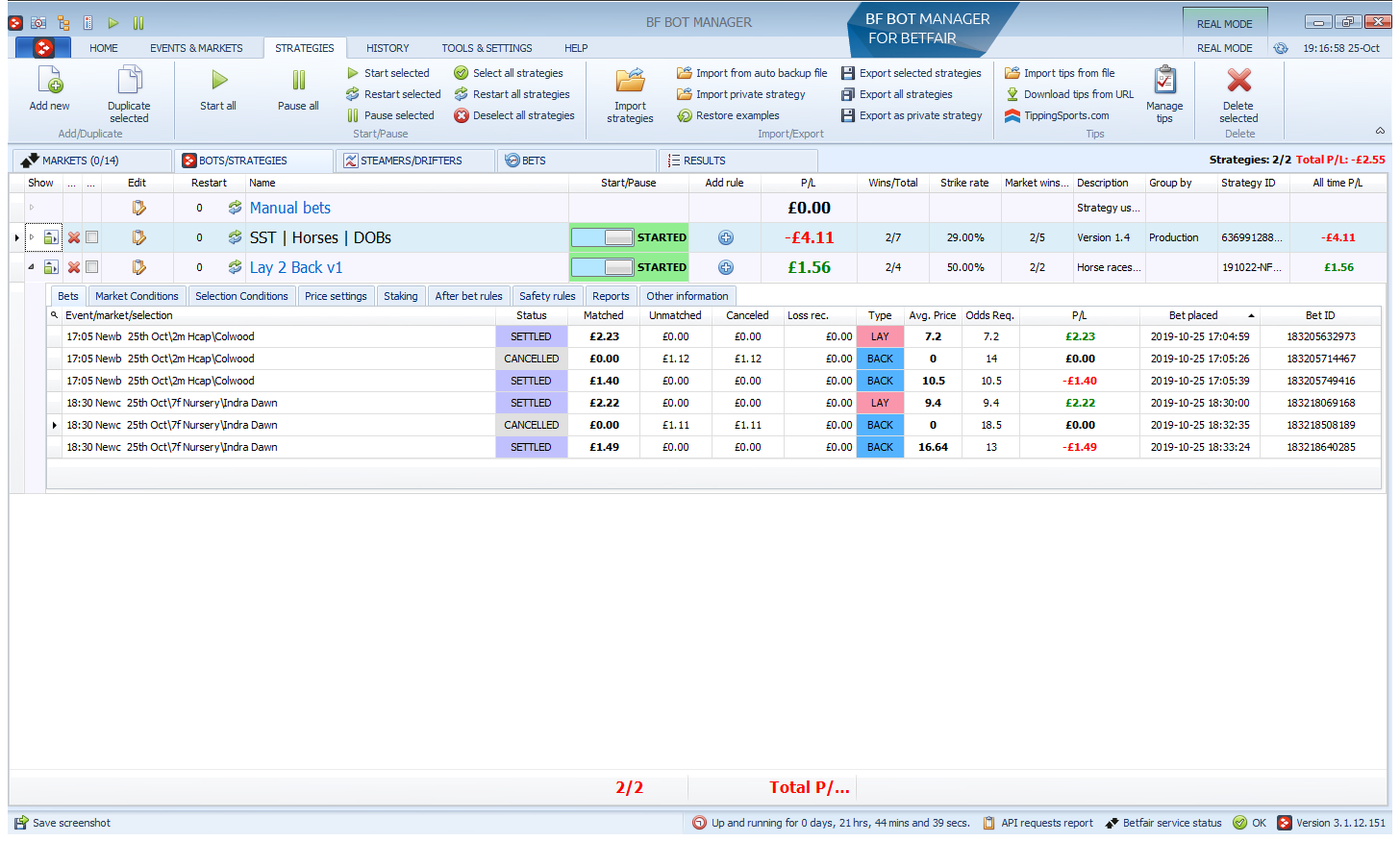The image size is (1400, 842).
Task: Open Betfair service status in status bar
Action: click(x=1163, y=823)
